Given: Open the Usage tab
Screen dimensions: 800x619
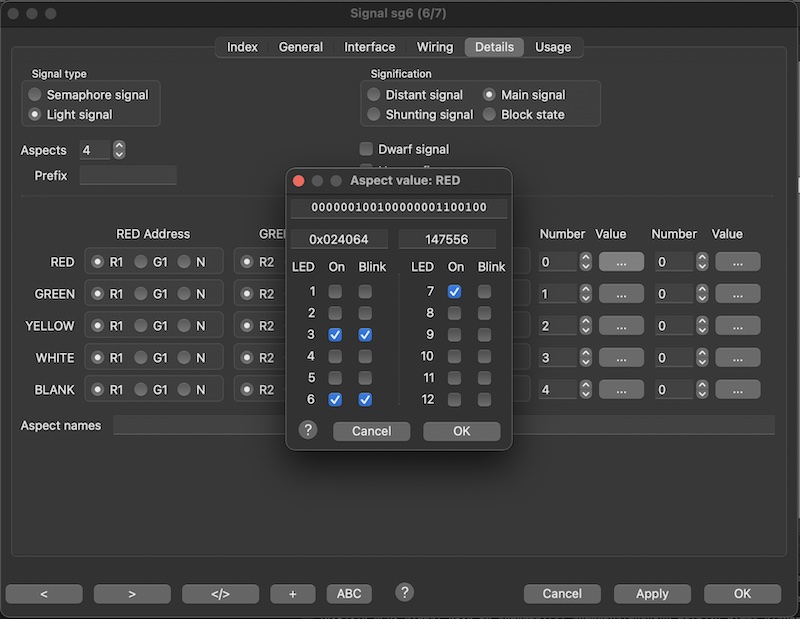Looking at the screenshot, I should click(552, 47).
